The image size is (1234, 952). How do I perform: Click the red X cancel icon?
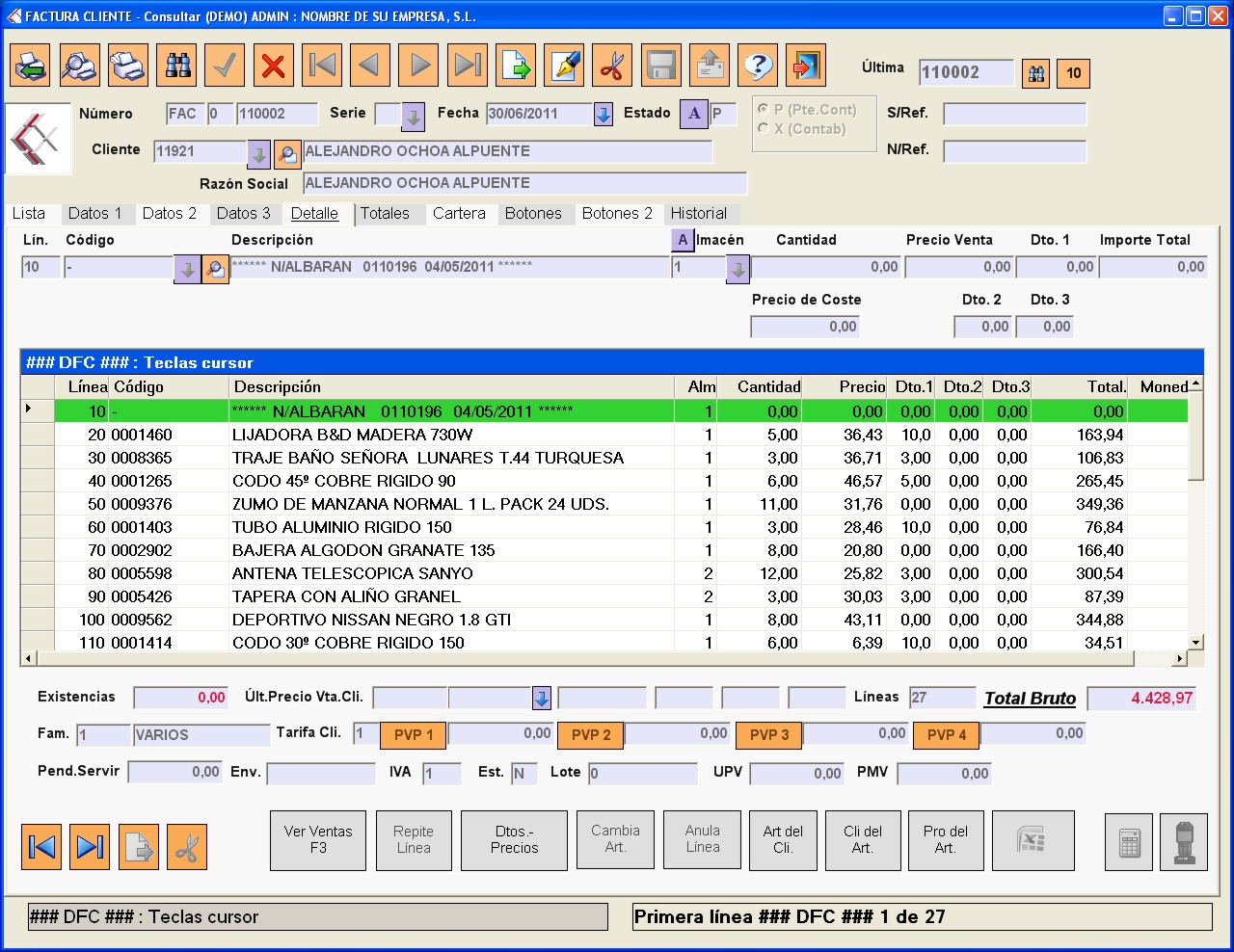tap(274, 66)
